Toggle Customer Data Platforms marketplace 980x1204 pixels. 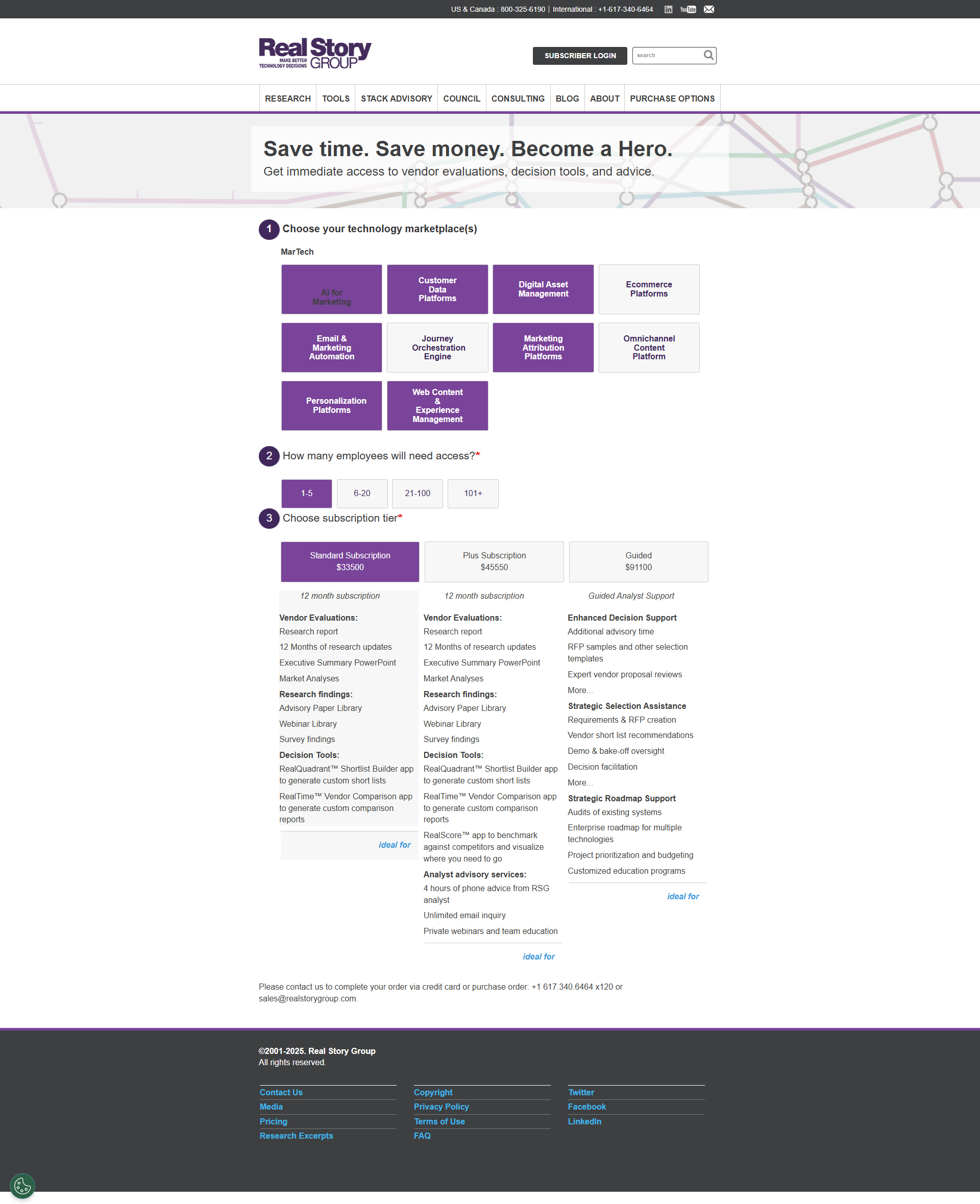tap(437, 289)
